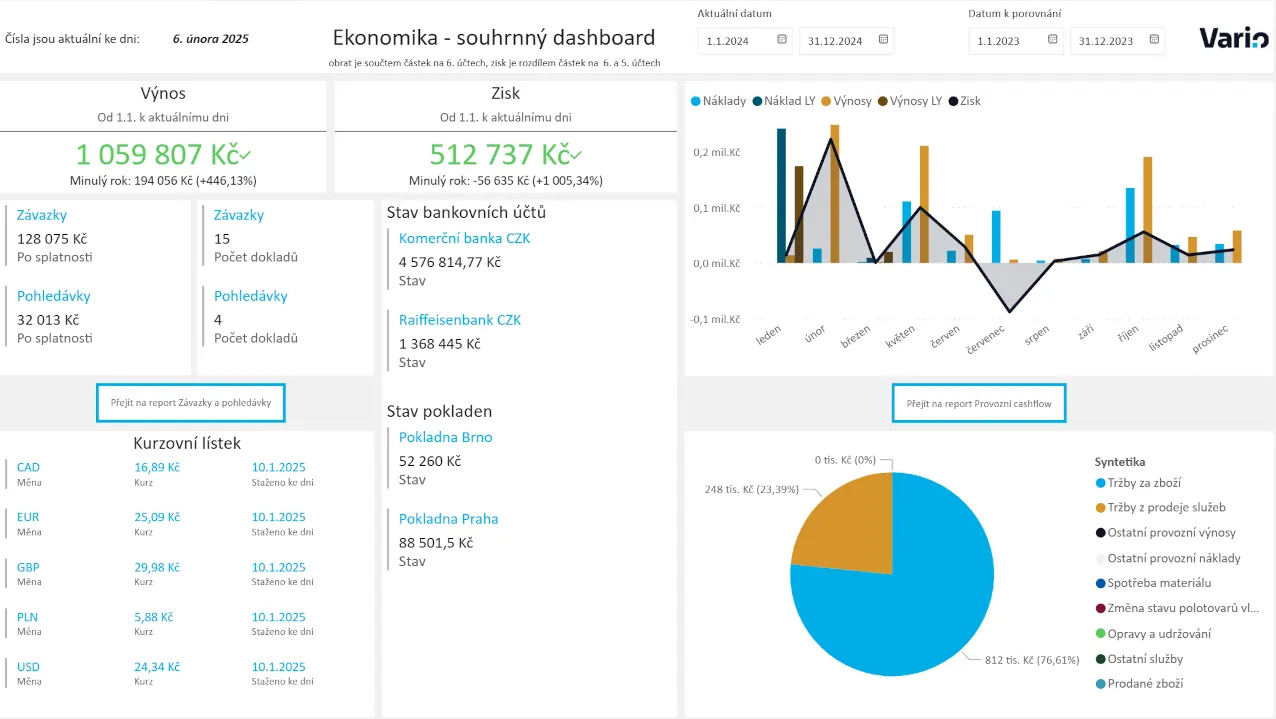Click the green checkmark beside Výnos value
The width and height of the screenshot is (1276, 719).
pos(245,155)
